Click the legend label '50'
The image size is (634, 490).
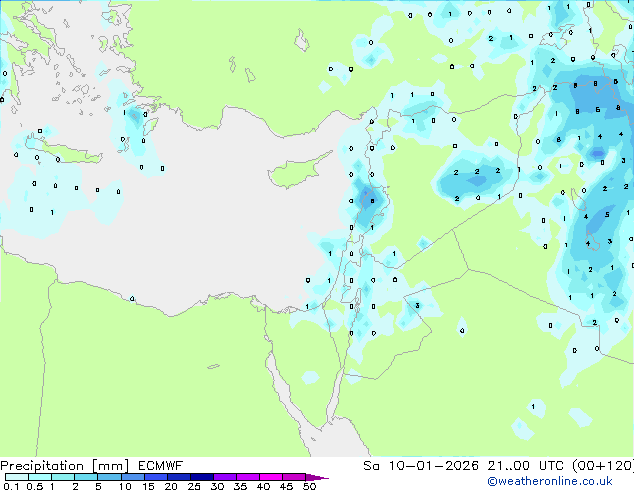(x=310, y=486)
